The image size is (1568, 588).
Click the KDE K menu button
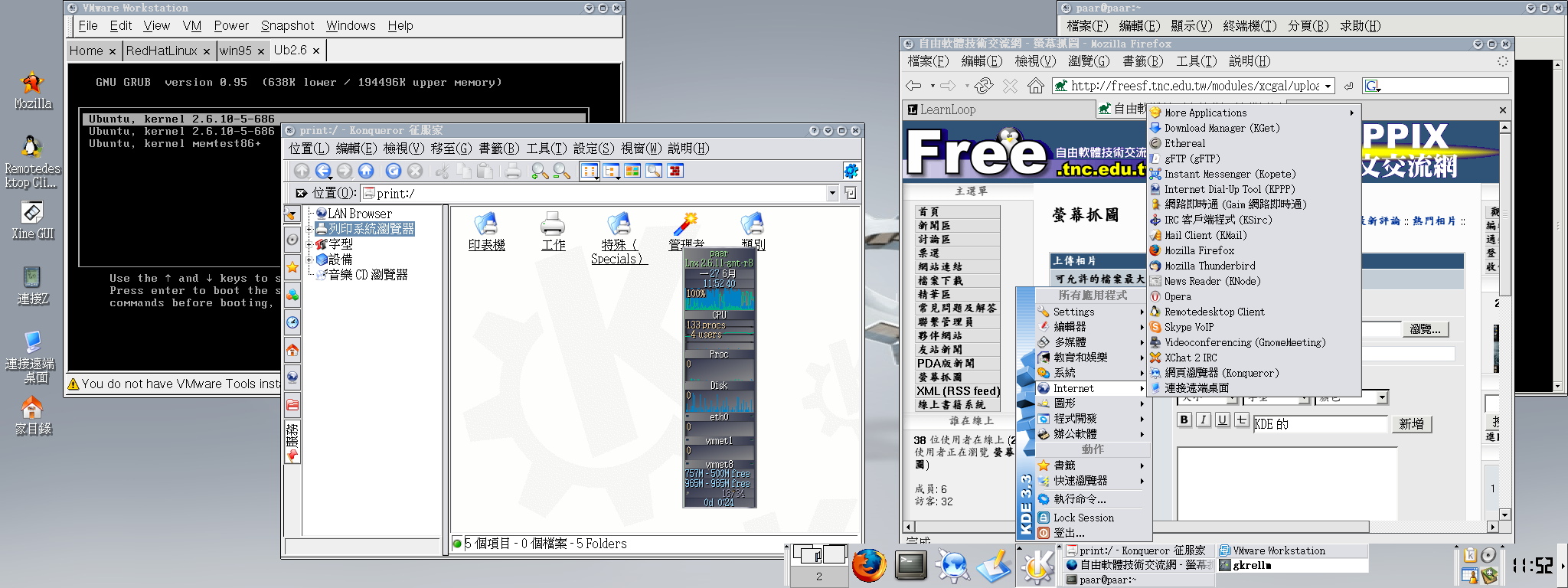1037,566
